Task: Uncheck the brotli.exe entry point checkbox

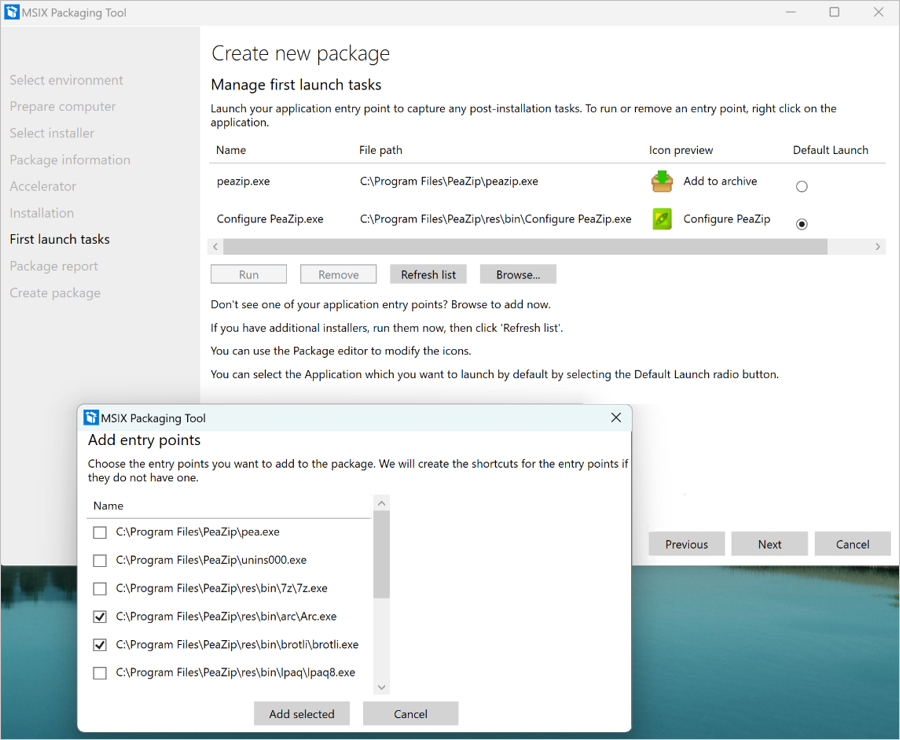Action: (x=100, y=645)
